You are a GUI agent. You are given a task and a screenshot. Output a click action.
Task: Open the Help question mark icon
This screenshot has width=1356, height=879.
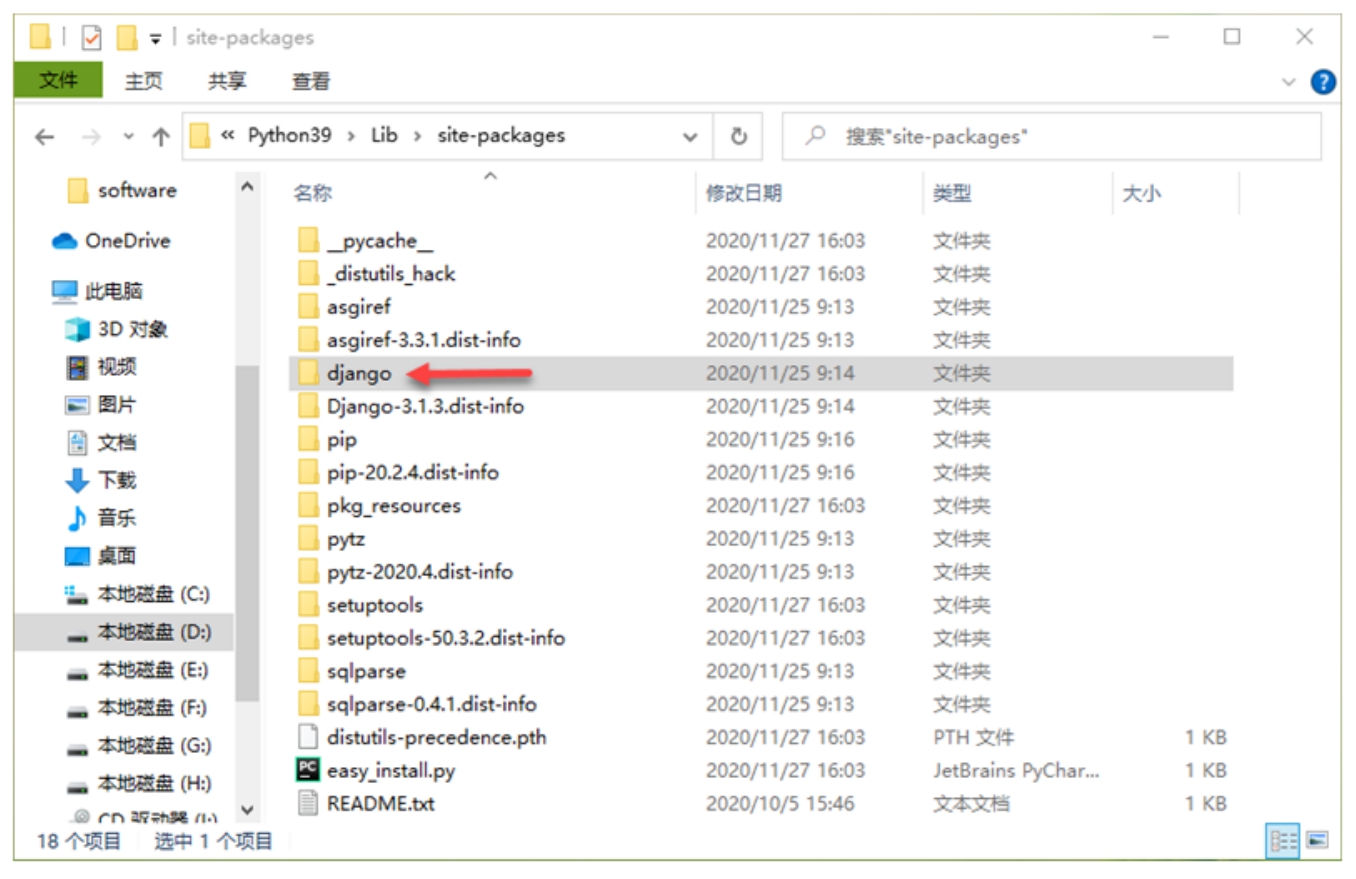pos(1323,82)
